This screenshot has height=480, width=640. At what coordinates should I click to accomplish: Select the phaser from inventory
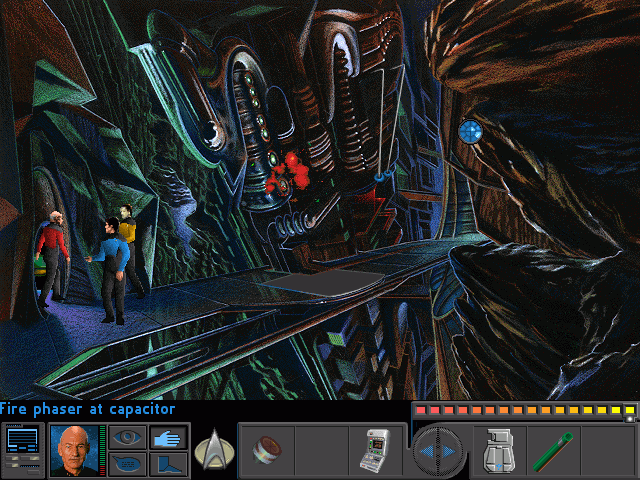498,451
